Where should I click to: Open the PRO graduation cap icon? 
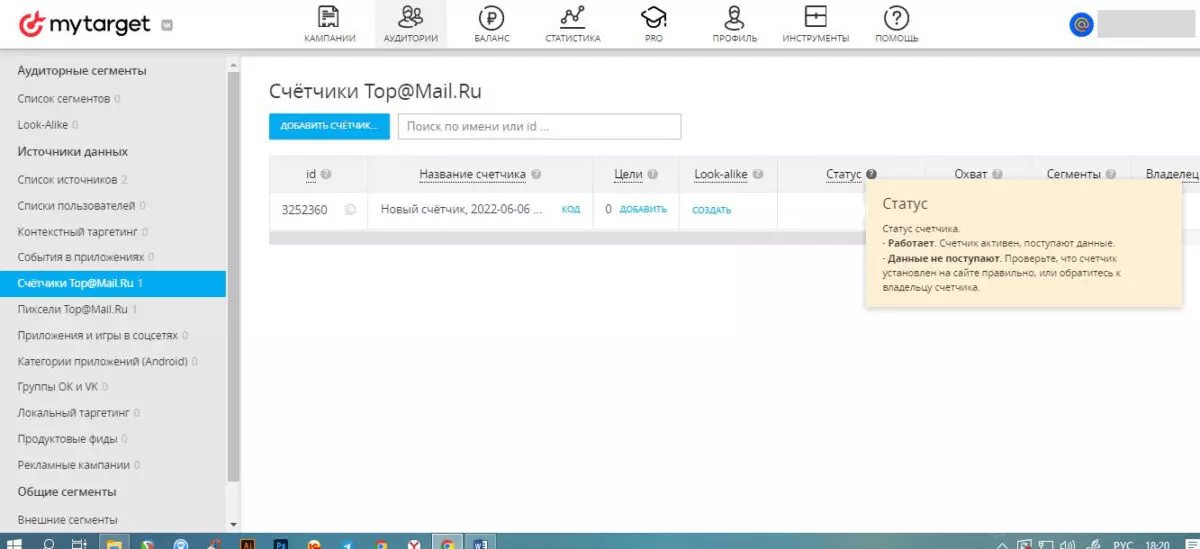[x=653, y=17]
